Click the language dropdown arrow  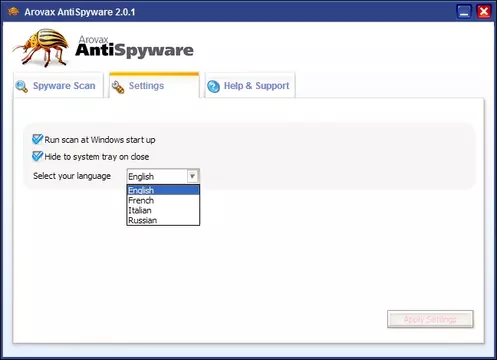192,176
